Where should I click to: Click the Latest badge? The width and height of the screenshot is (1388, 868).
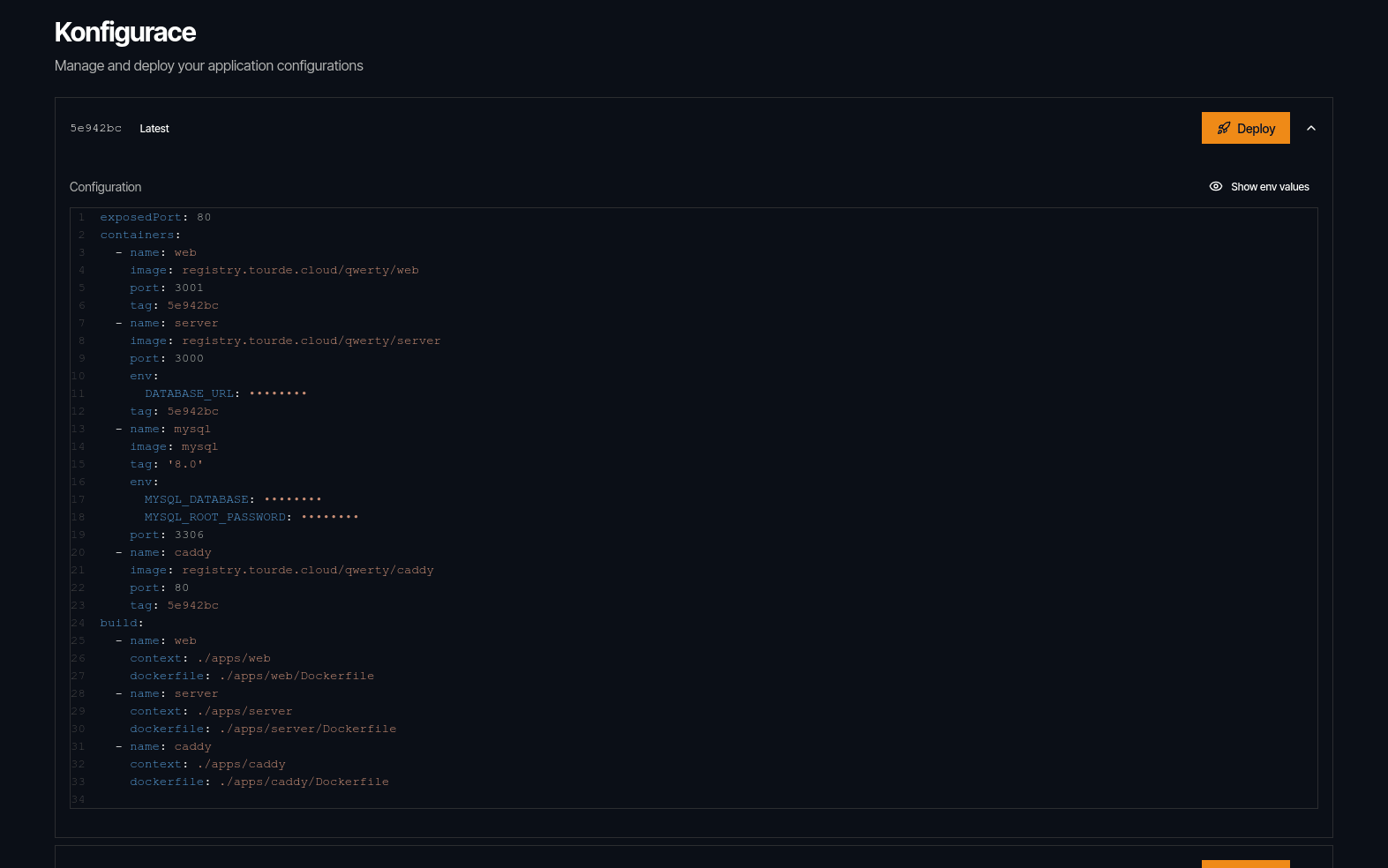[154, 129]
